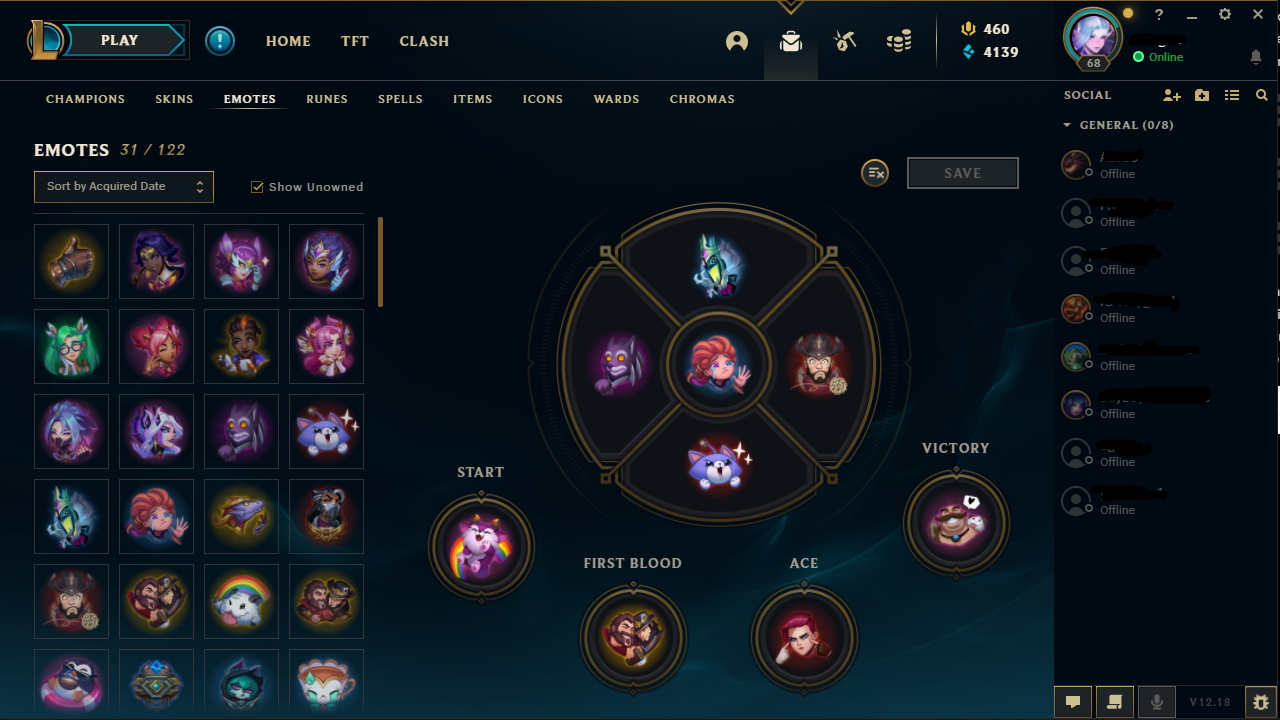Screen dimensions: 1280x720
Task: Select the thumbs-up gauntlet emote thumbnail
Action: pyautogui.click(x=71, y=261)
